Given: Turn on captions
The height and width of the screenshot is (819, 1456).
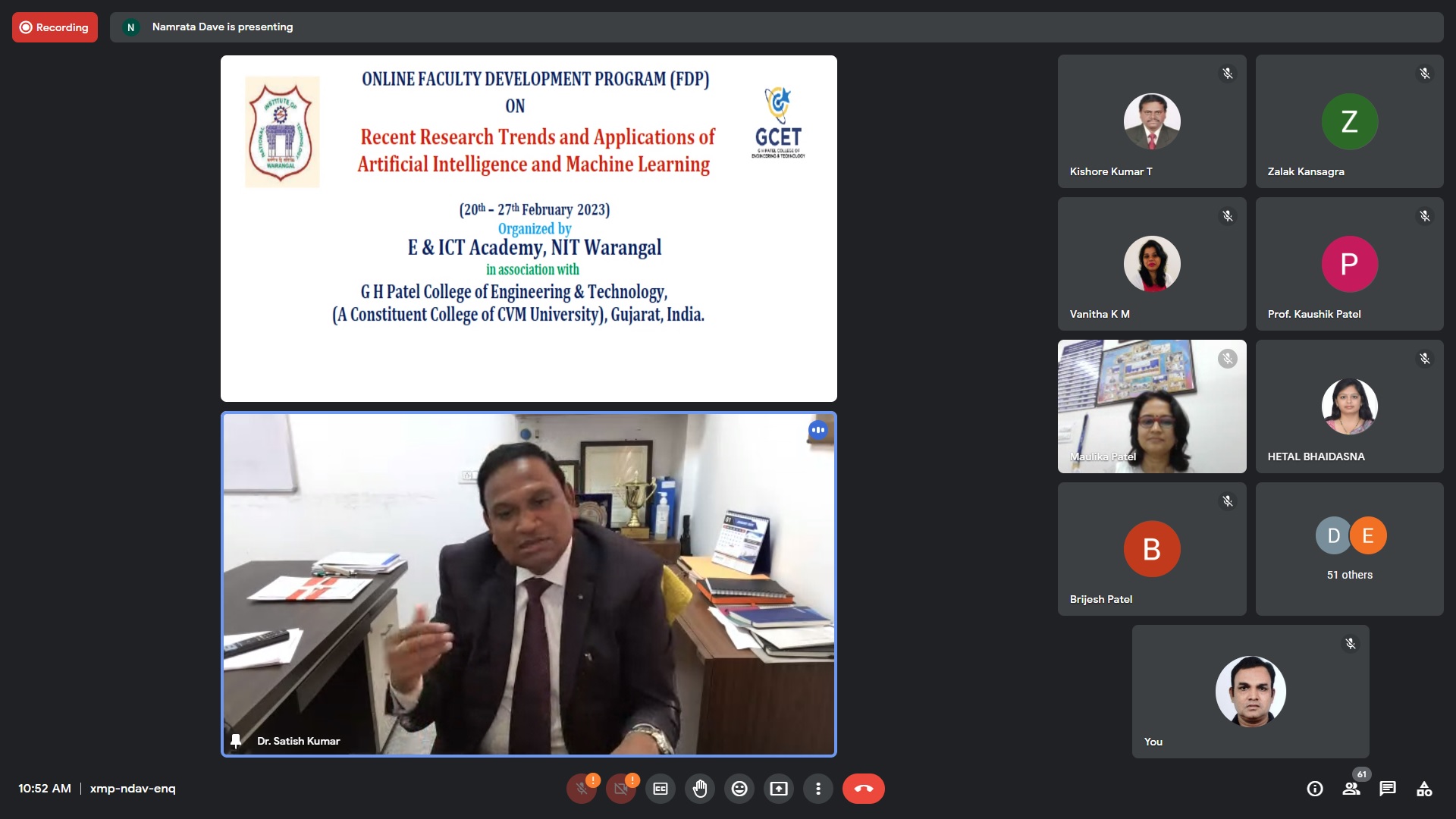Looking at the screenshot, I should click(x=661, y=789).
